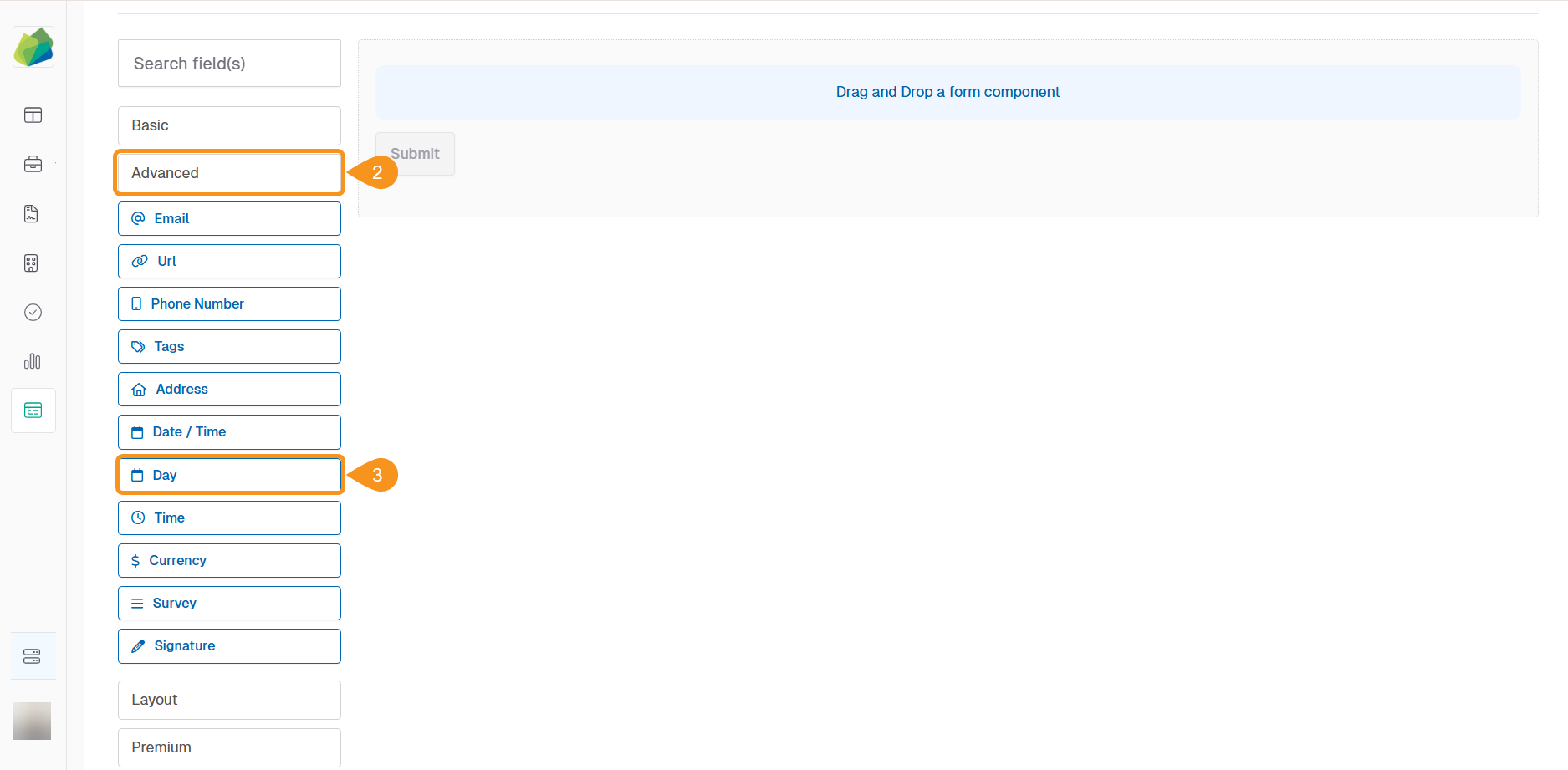Select the dashboard layout icon in sidebar
Viewport: 1568px width, 770px height.
33,115
